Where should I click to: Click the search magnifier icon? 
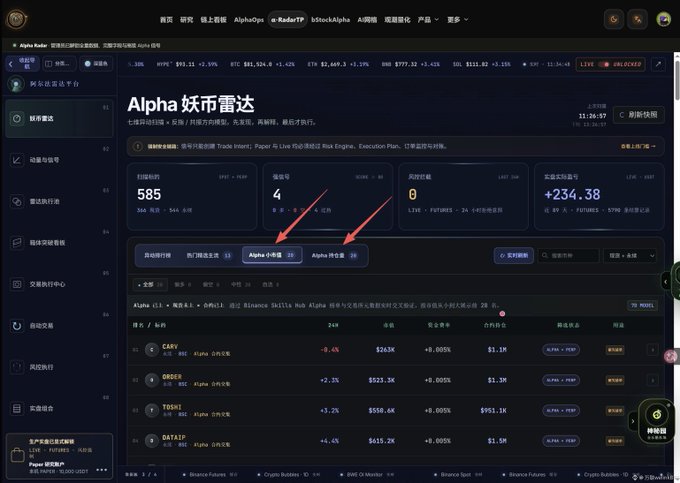pos(545,255)
